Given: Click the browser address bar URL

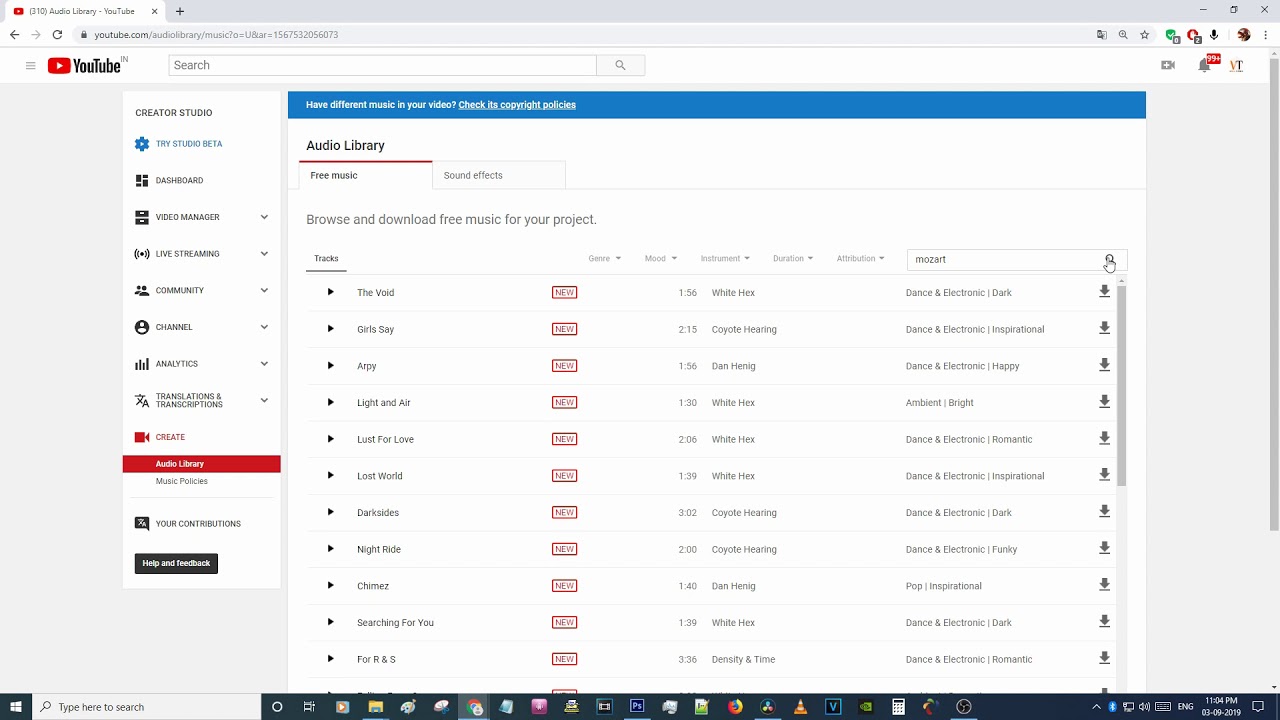Looking at the screenshot, I should click(216, 35).
